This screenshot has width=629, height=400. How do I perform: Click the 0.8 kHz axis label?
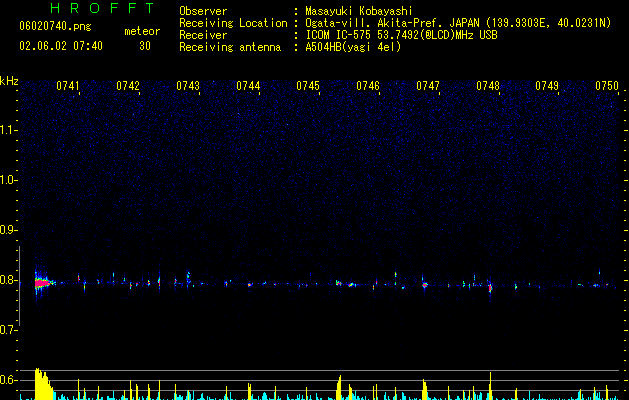pos(9,280)
